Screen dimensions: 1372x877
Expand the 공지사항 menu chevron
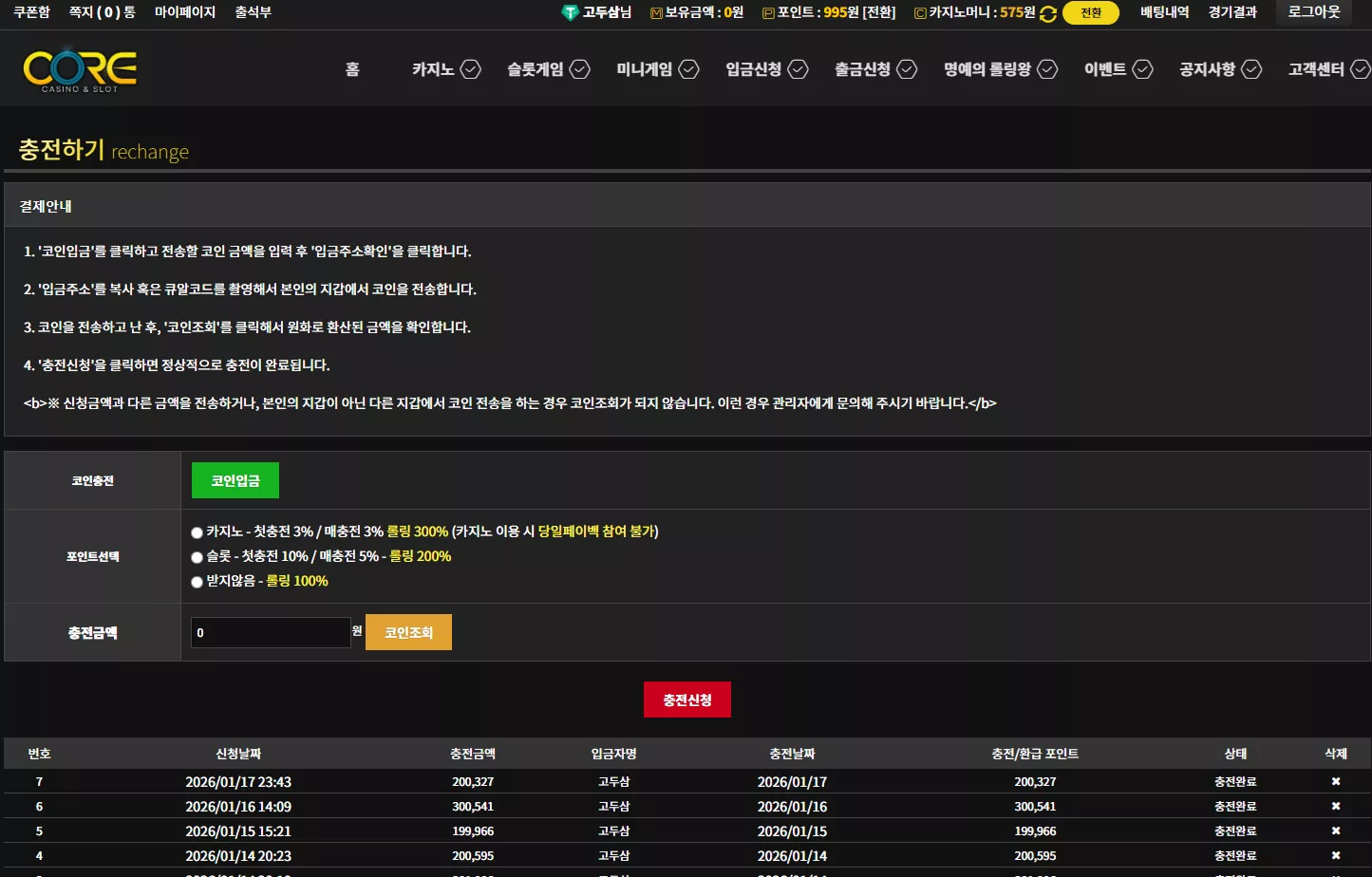1252,69
